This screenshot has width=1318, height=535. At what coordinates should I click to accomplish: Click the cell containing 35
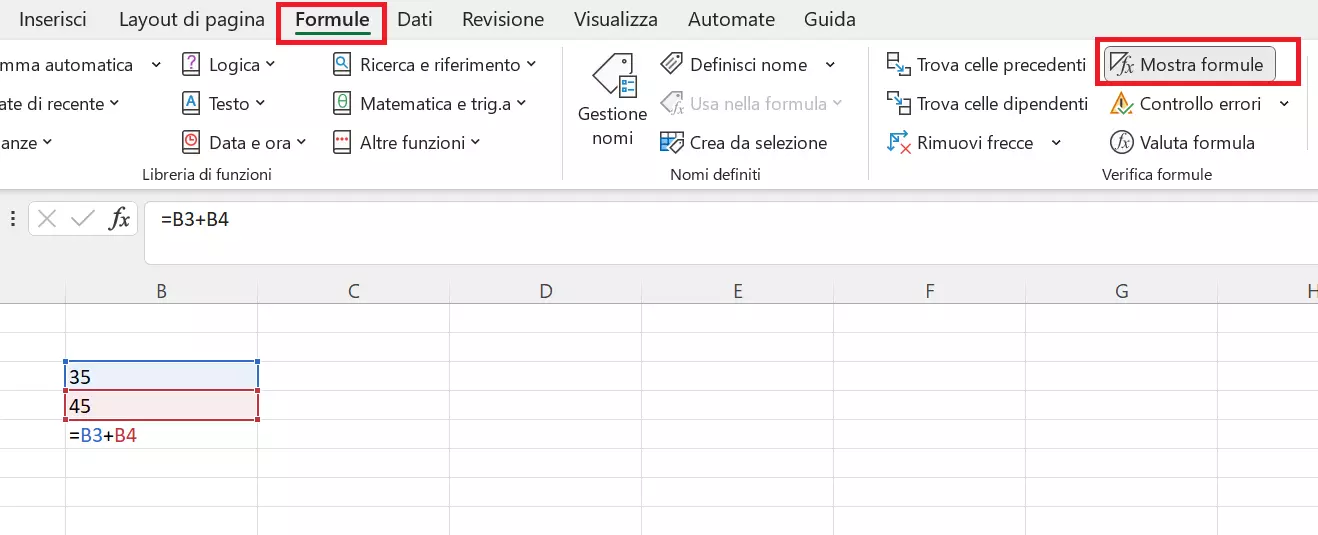point(161,376)
